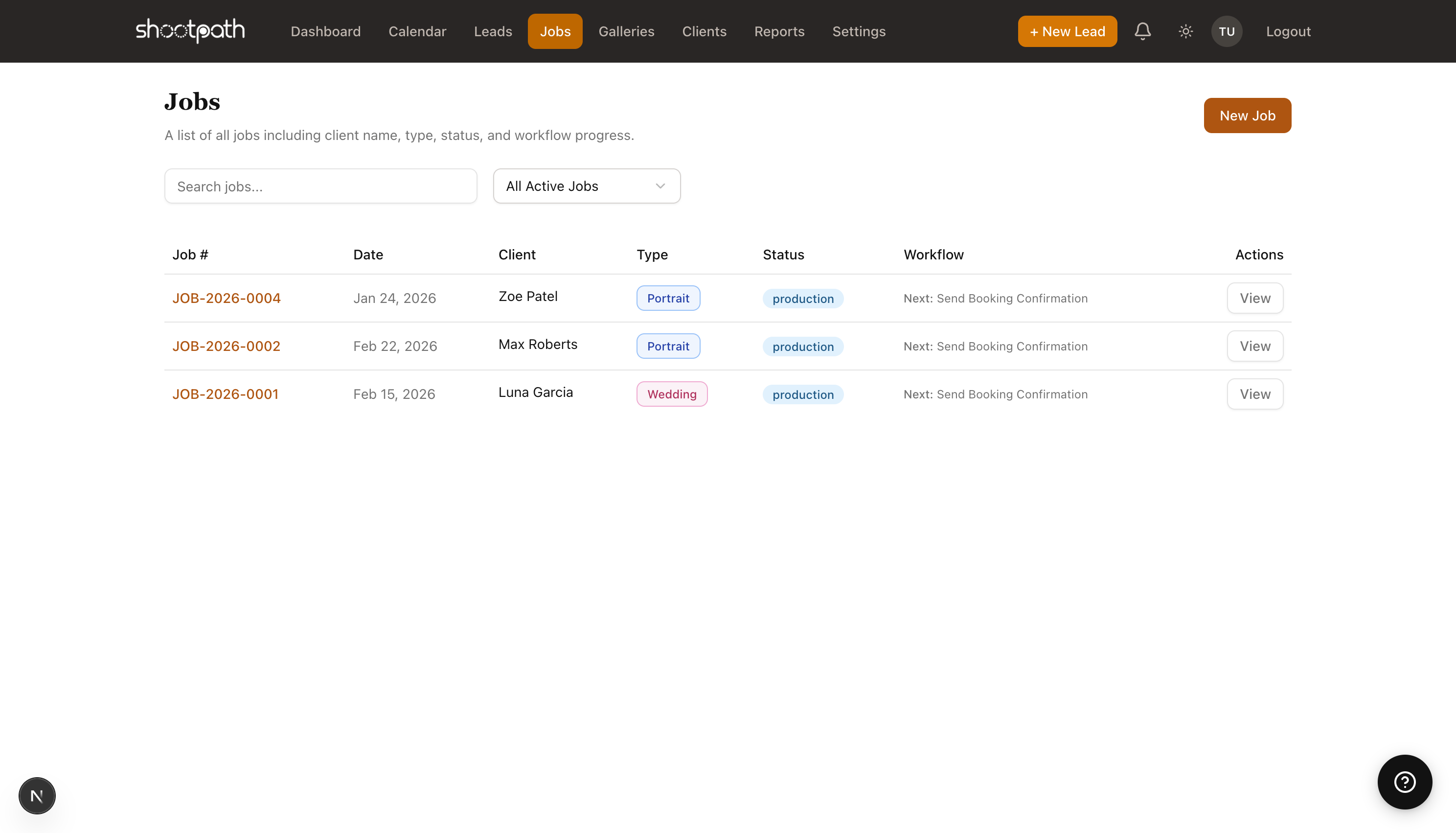Open the TU user avatar

click(x=1226, y=31)
